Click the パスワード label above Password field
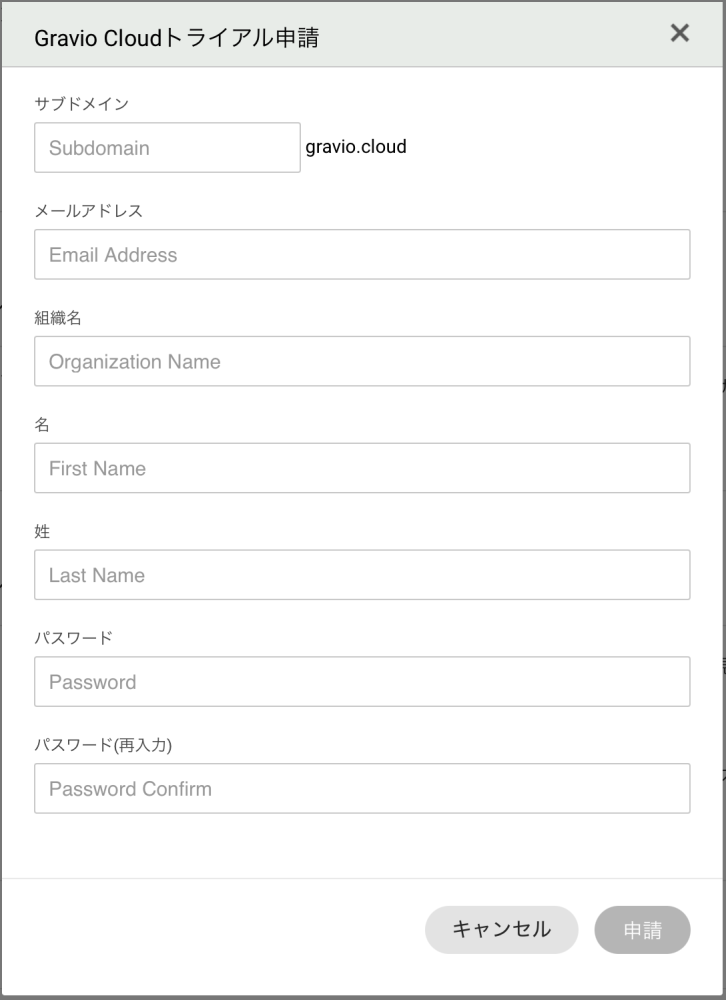 point(74,638)
